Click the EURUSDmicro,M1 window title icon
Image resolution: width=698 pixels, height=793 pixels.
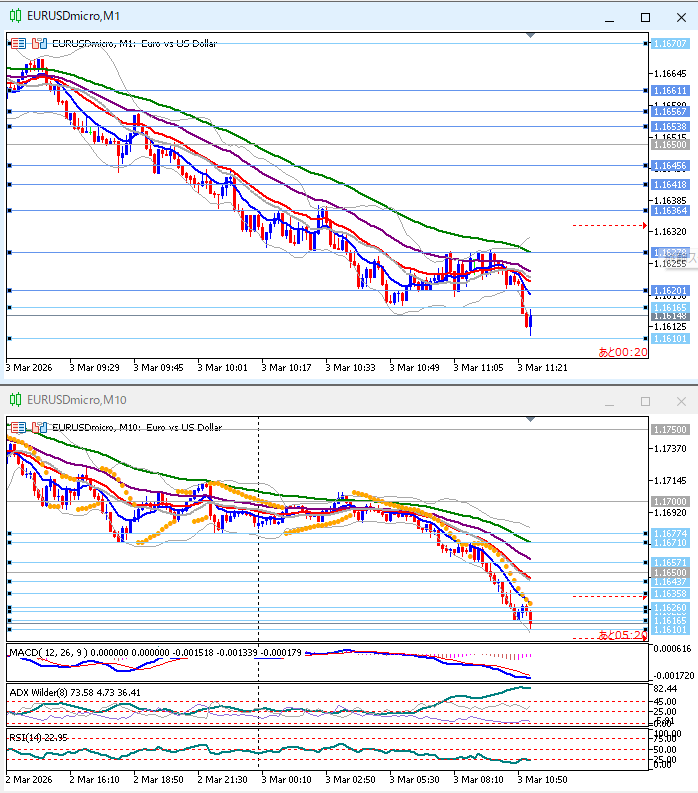(x=15, y=16)
